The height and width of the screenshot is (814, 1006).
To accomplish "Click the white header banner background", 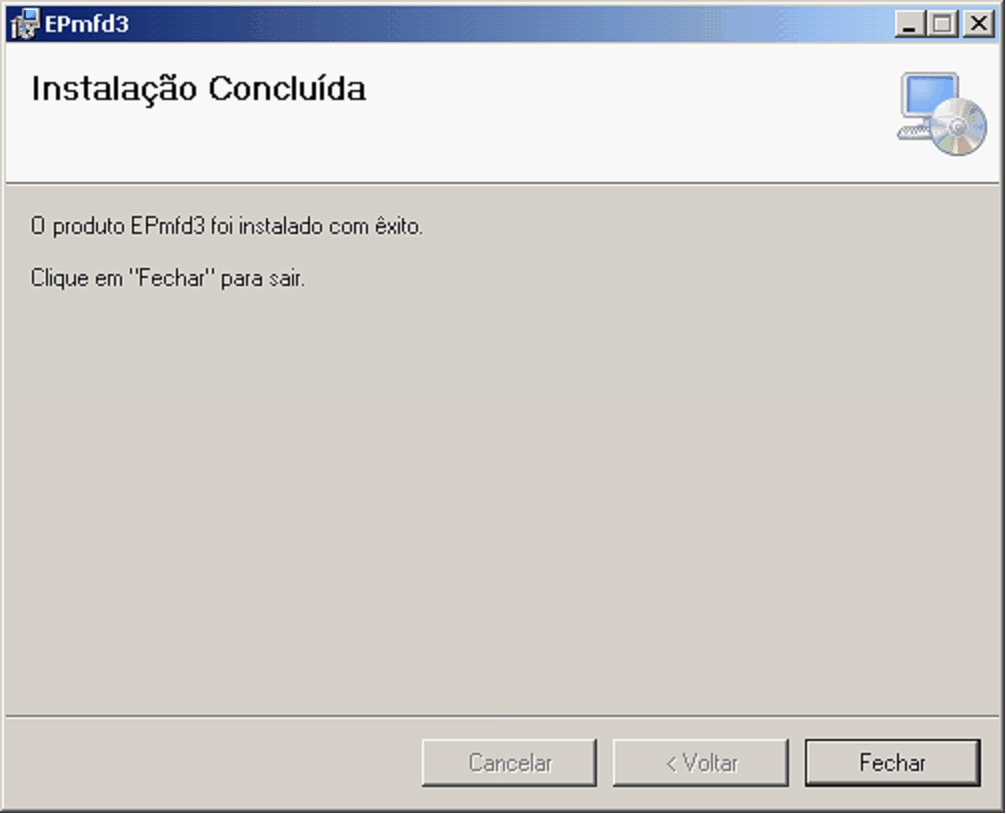I will pyautogui.click(x=577, y=141).
